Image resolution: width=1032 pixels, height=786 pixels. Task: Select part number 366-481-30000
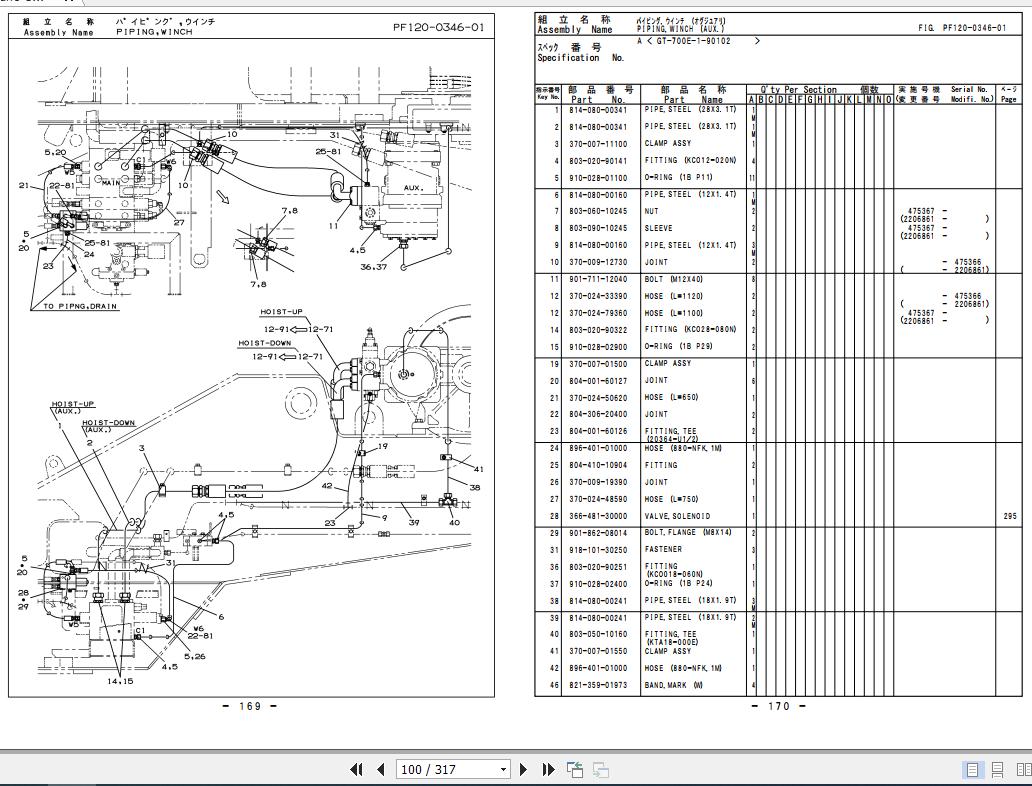pos(598,516)
